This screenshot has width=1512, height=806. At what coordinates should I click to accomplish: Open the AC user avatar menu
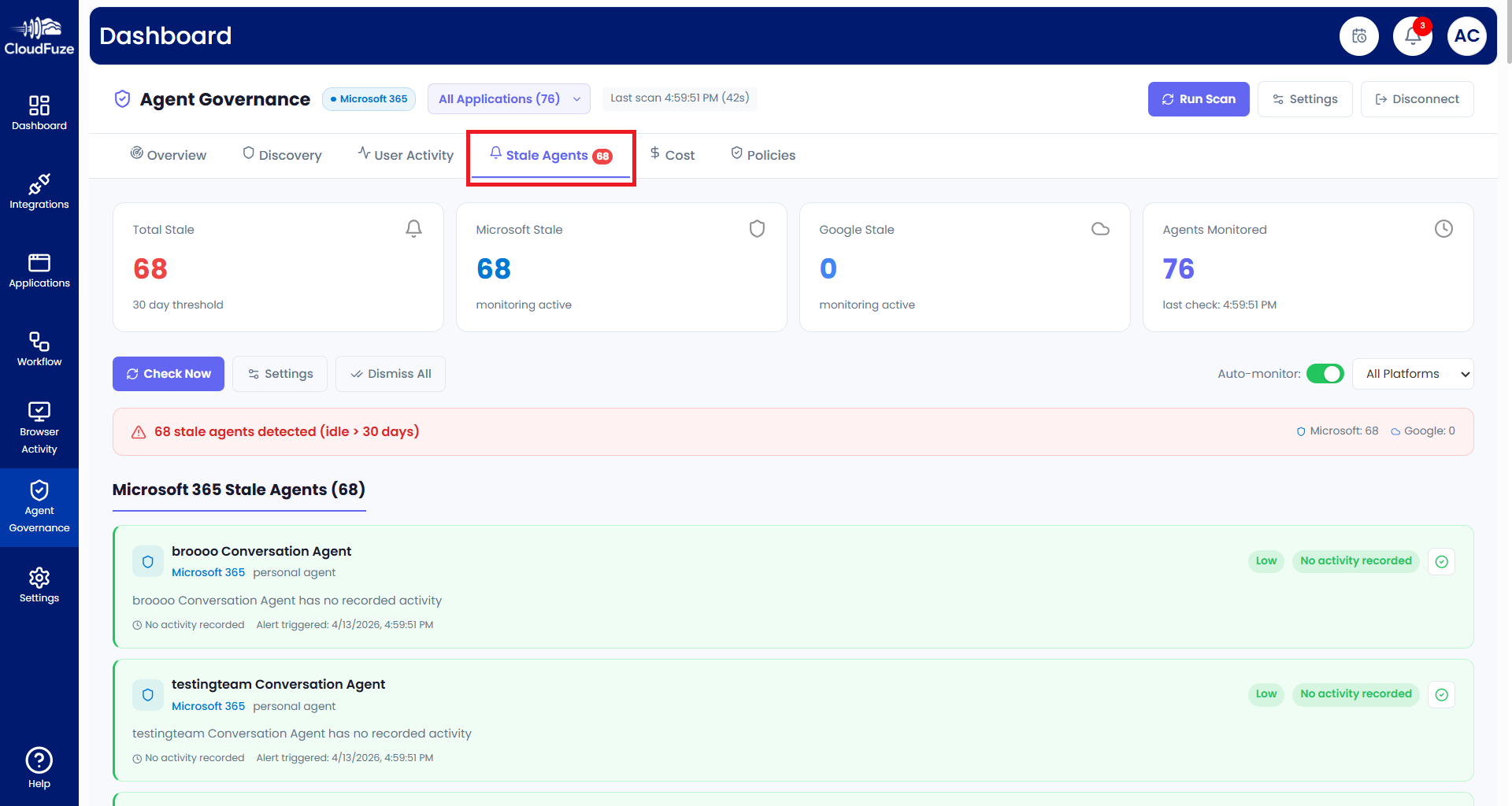pos(1466,36)
